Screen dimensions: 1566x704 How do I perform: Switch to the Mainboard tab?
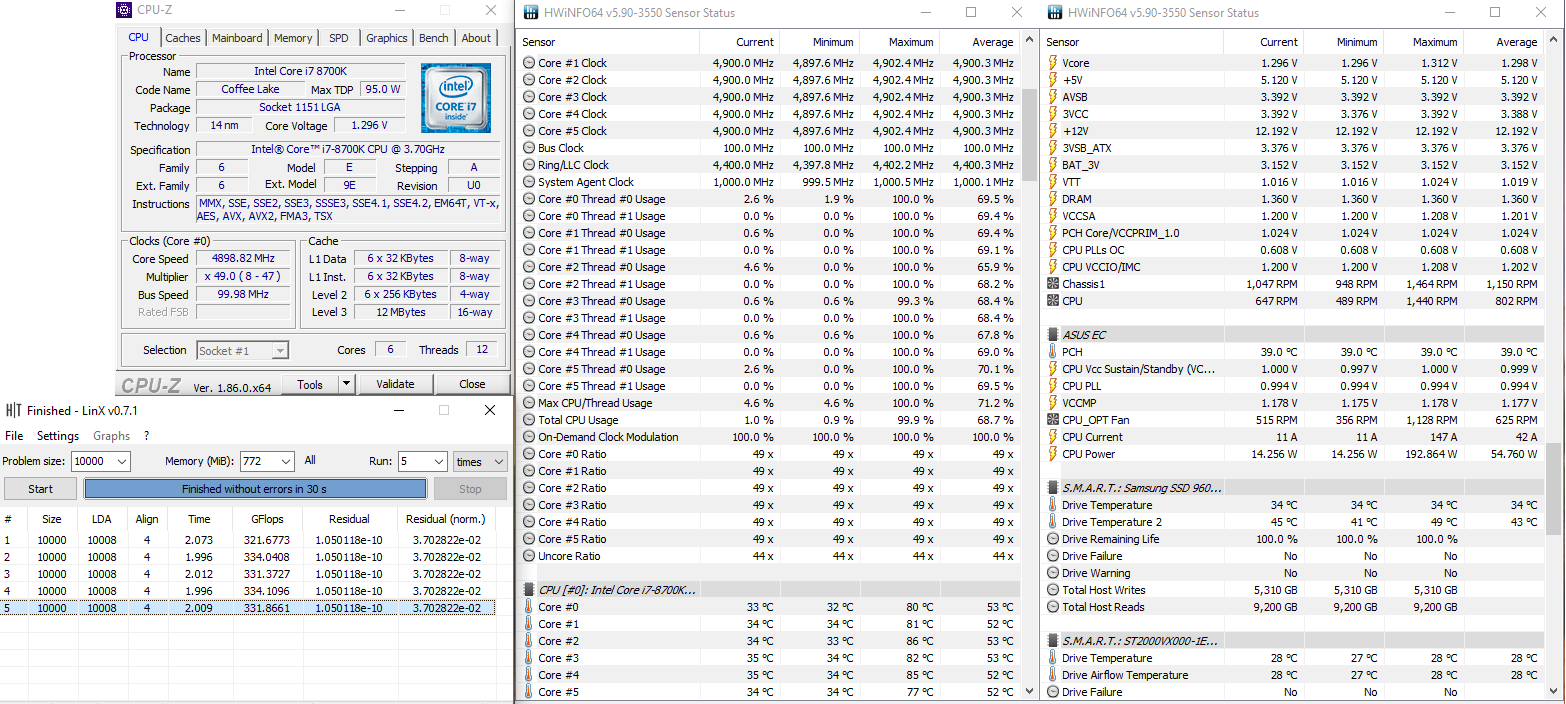point(237,38)
